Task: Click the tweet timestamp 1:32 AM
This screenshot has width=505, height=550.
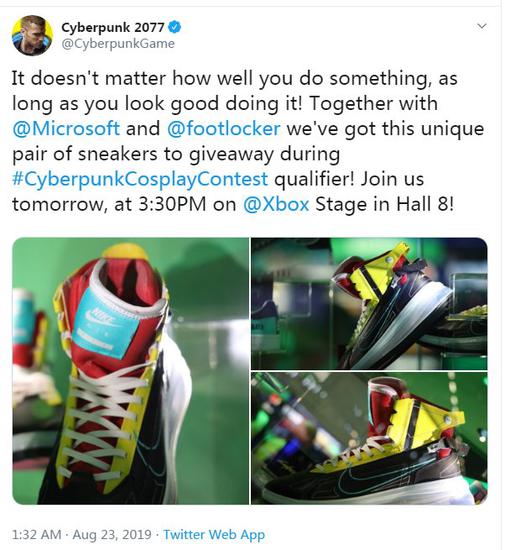Action: 36,535
